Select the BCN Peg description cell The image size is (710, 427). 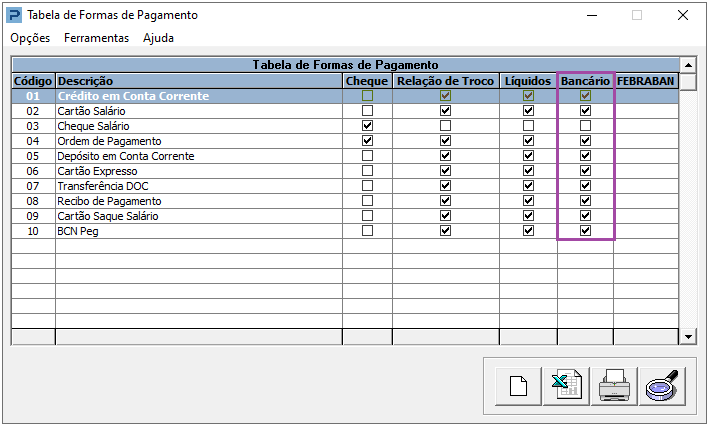[x=199, y=231]
